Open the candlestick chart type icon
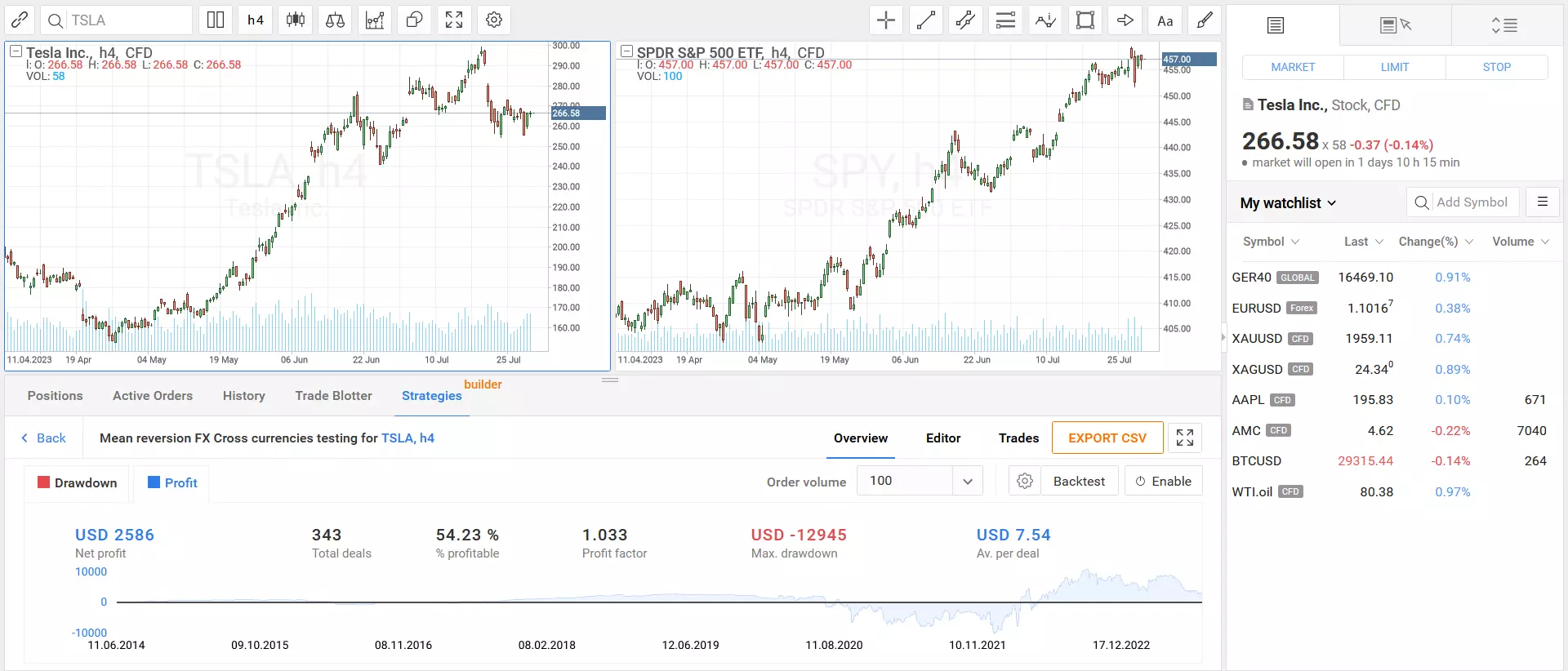The width and height of the screenshot is (1568, 671). [x=296, y=20]
